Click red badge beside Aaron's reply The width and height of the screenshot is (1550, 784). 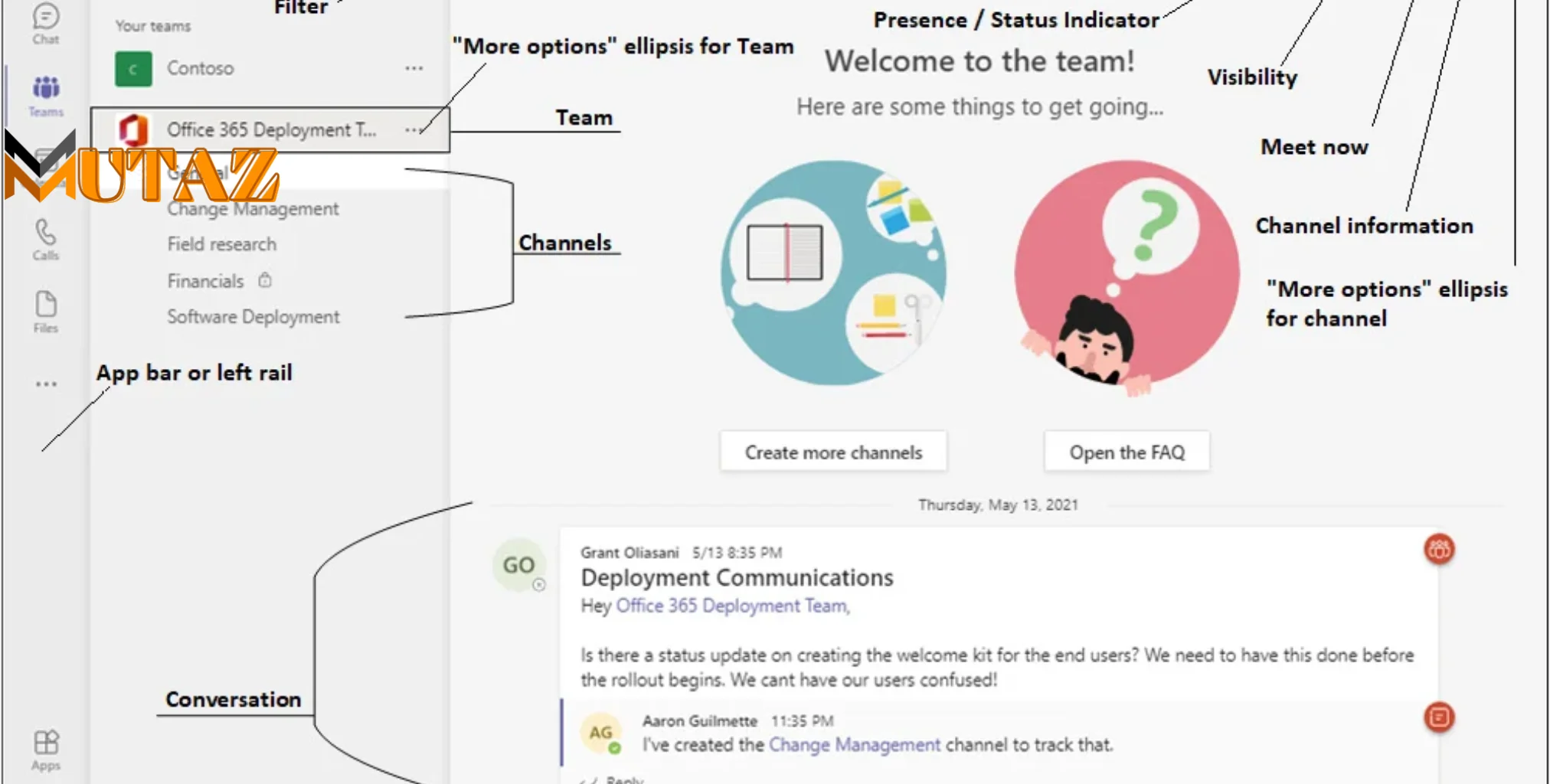(x=1439, y=717)
